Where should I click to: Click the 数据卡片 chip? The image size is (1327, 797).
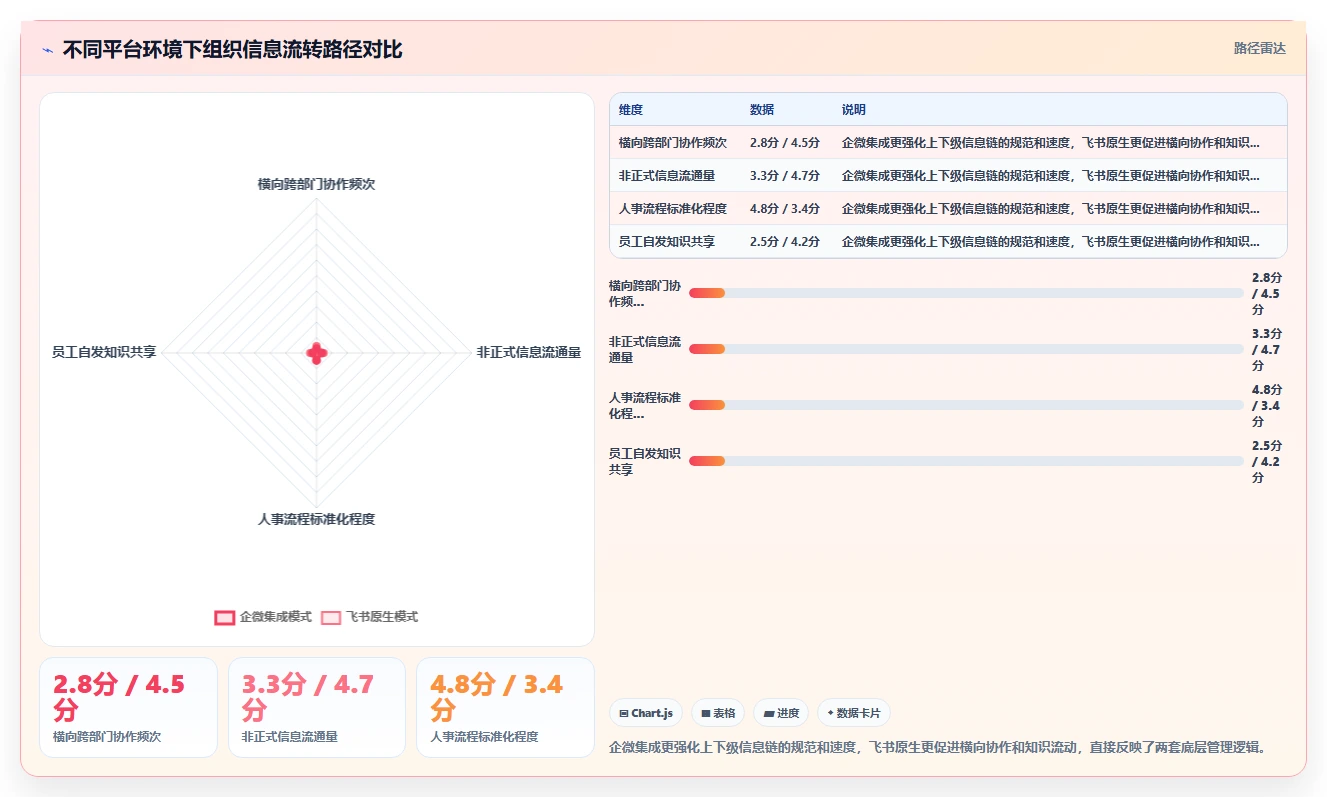[854, 713]
